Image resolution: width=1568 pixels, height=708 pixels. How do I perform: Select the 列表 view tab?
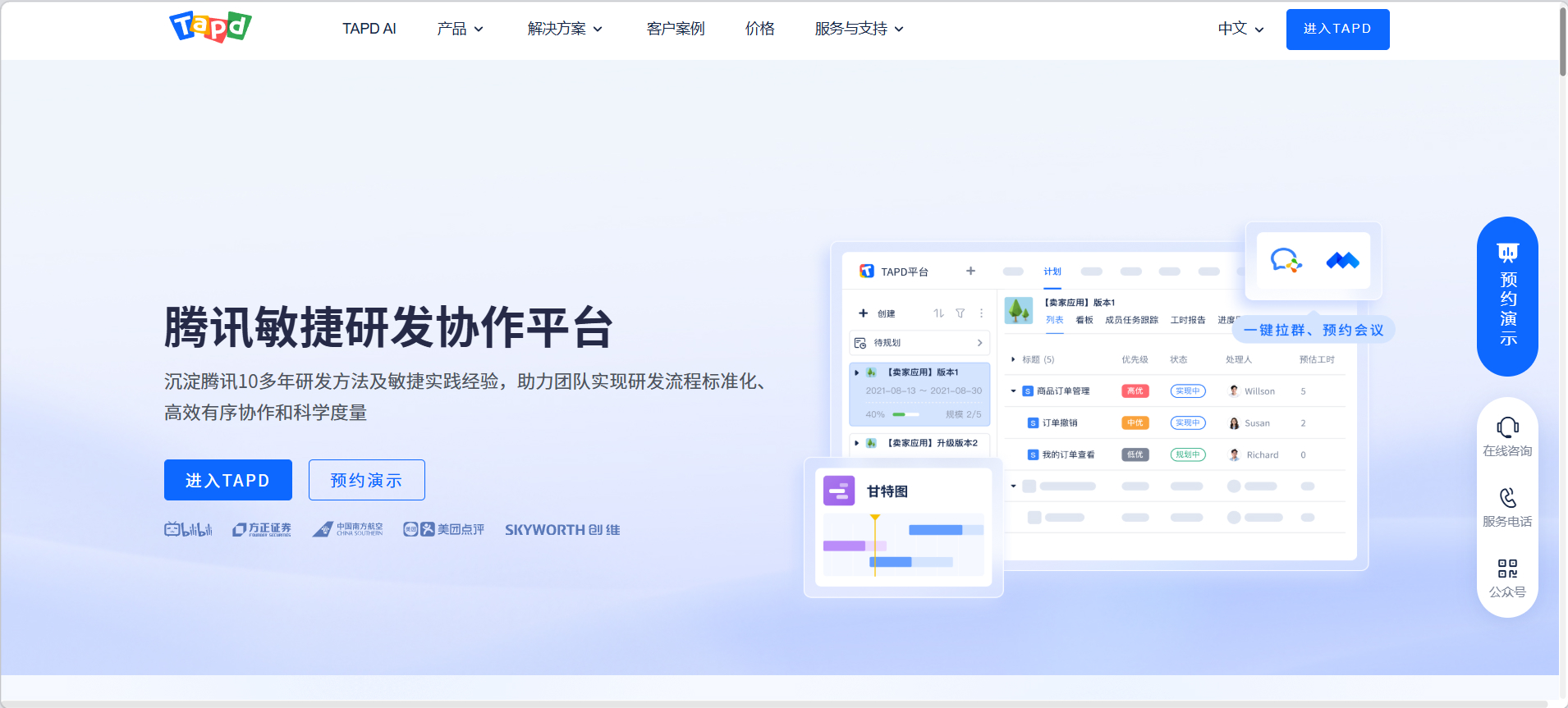(1054, 320)
